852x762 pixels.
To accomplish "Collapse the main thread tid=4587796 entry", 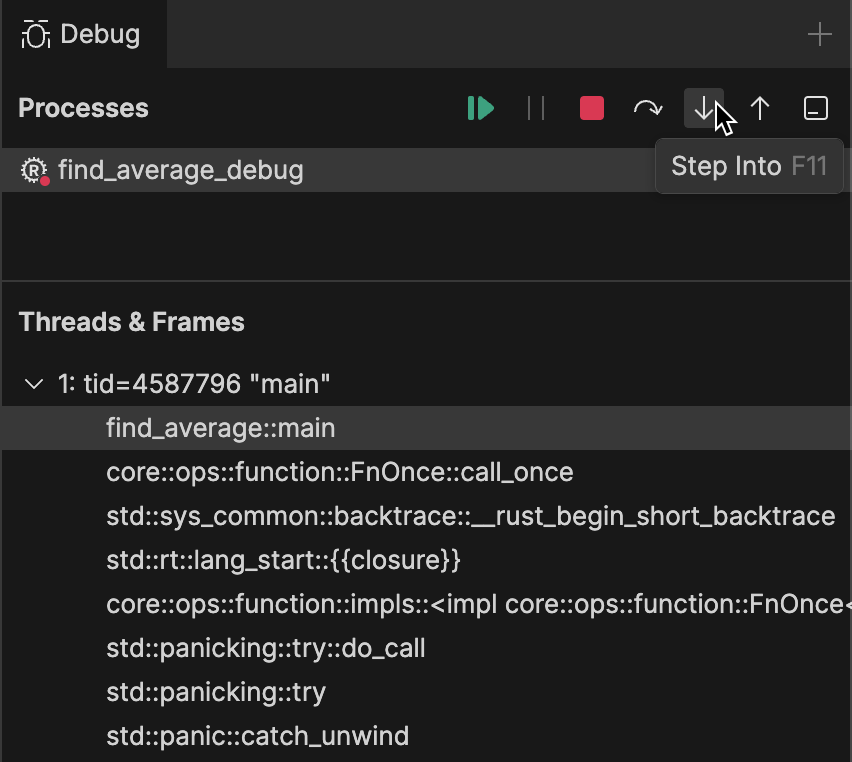I will 33,382.
